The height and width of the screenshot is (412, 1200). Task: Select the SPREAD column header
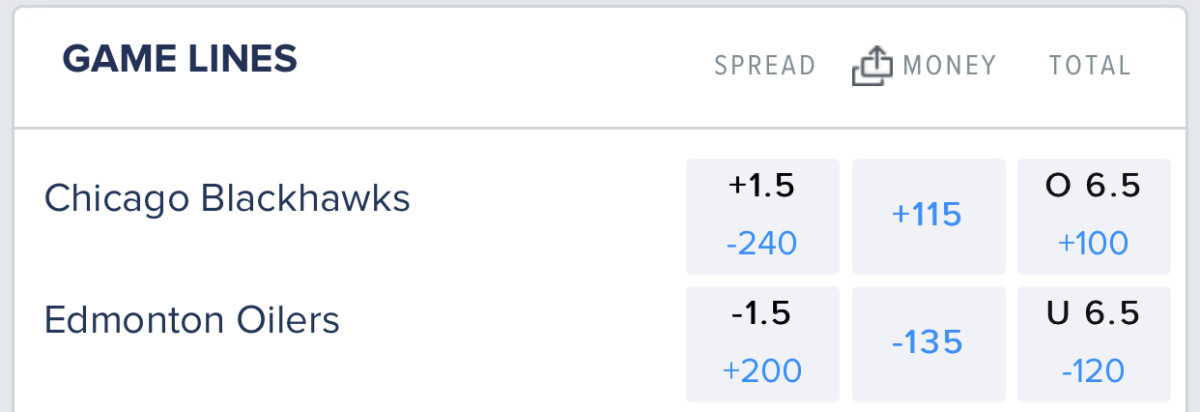coord(765,66)
